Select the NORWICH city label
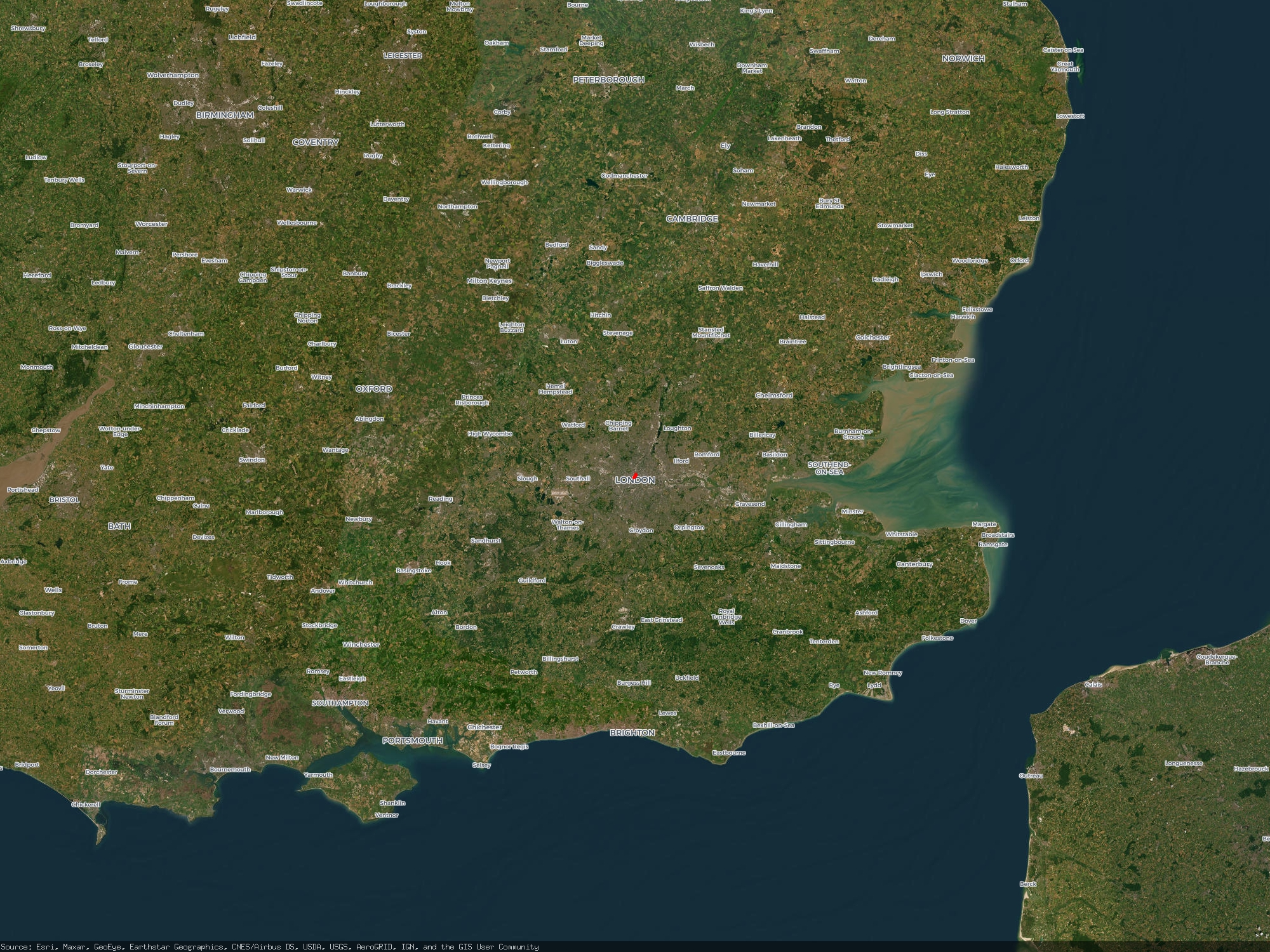This screenshot has width=1270, height=952. (963, 58)
